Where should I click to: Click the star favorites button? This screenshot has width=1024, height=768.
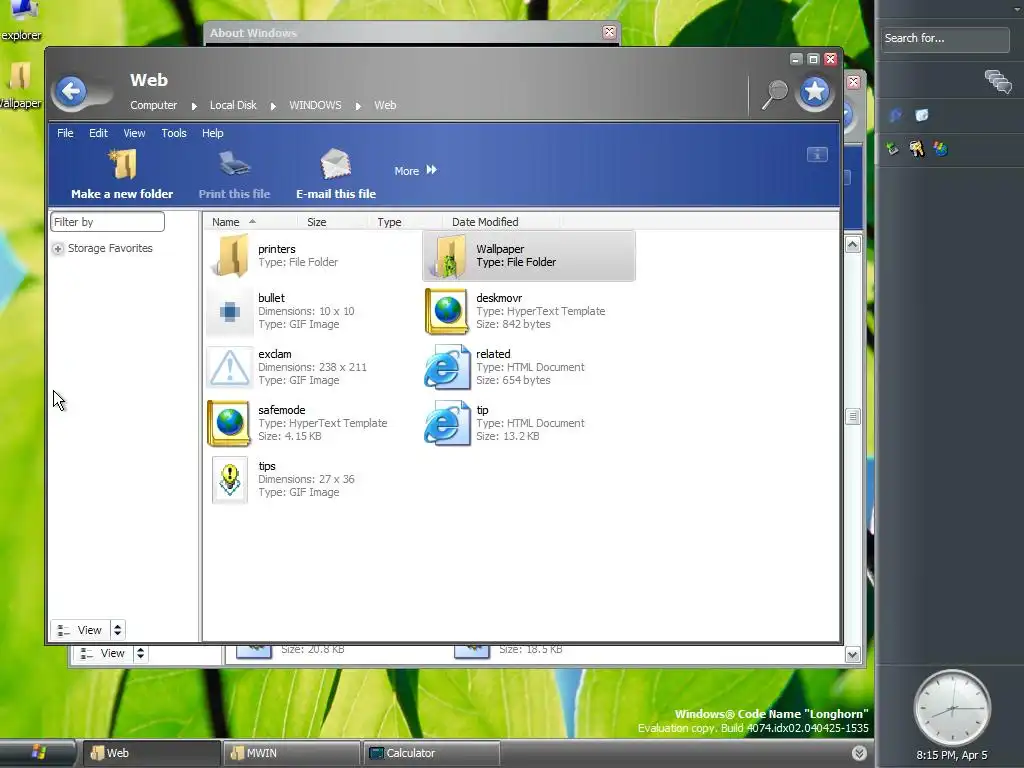pos(814,92)
